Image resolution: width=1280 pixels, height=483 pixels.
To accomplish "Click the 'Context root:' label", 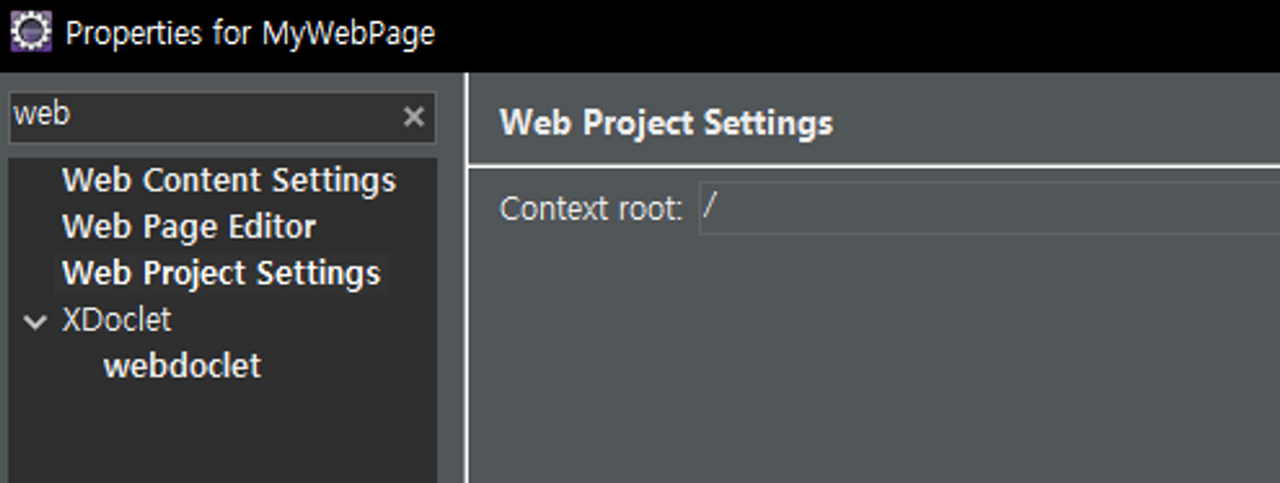I will [591, 209].
